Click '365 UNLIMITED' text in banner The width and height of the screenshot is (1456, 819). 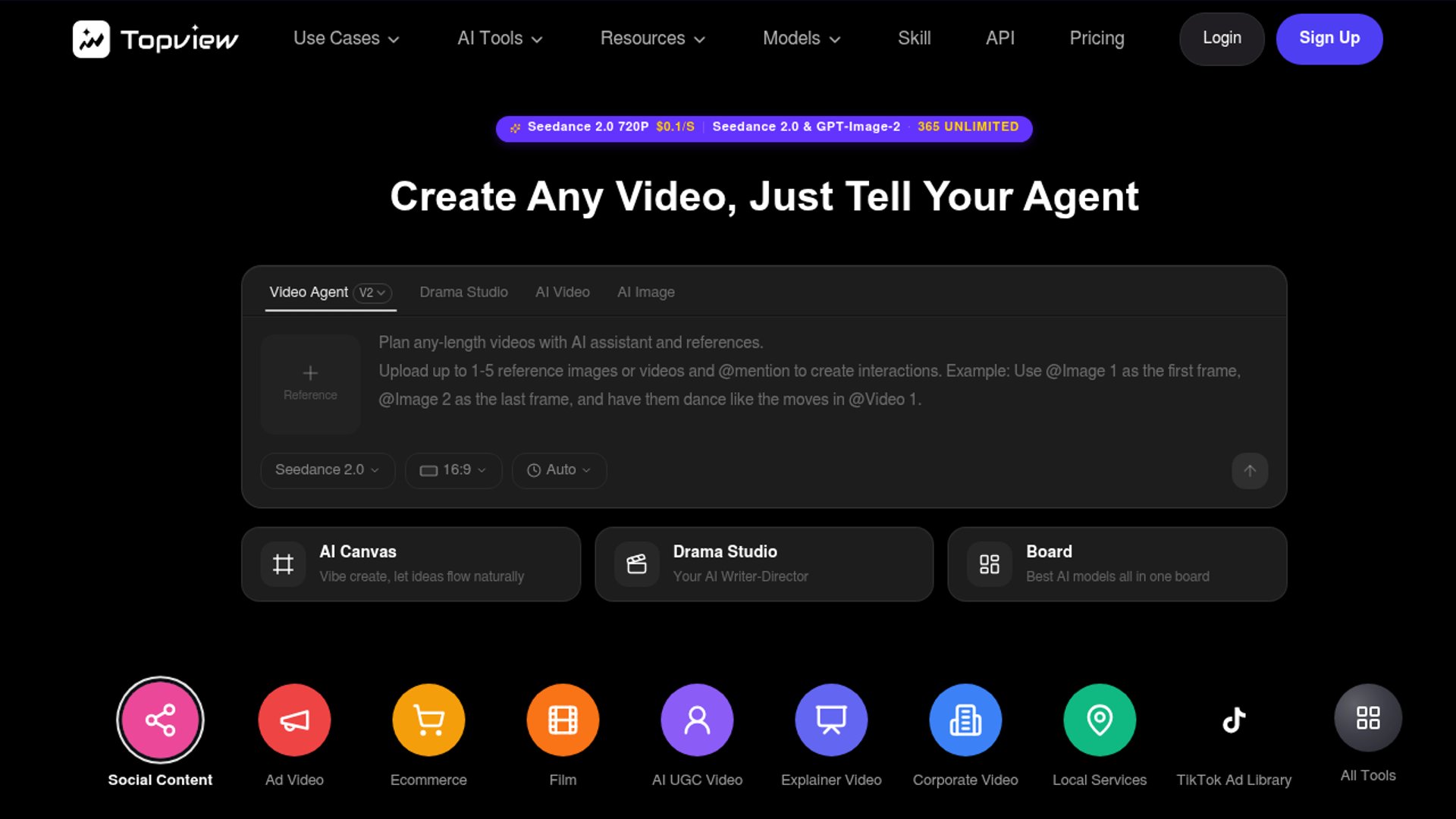pyautogui.click(x=968, y=127)
